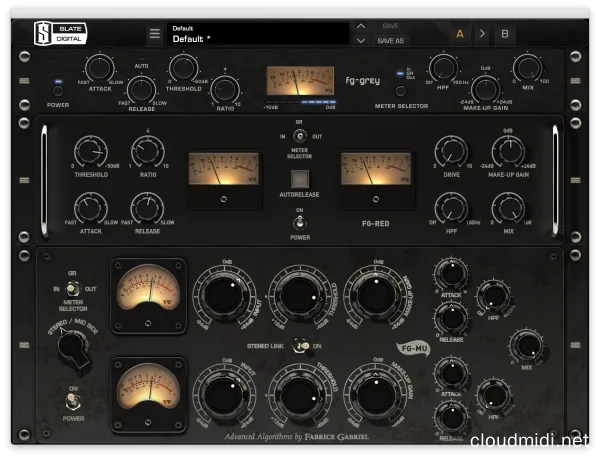Click the upper FG-MU make-up gain knob

coord(377,295)
